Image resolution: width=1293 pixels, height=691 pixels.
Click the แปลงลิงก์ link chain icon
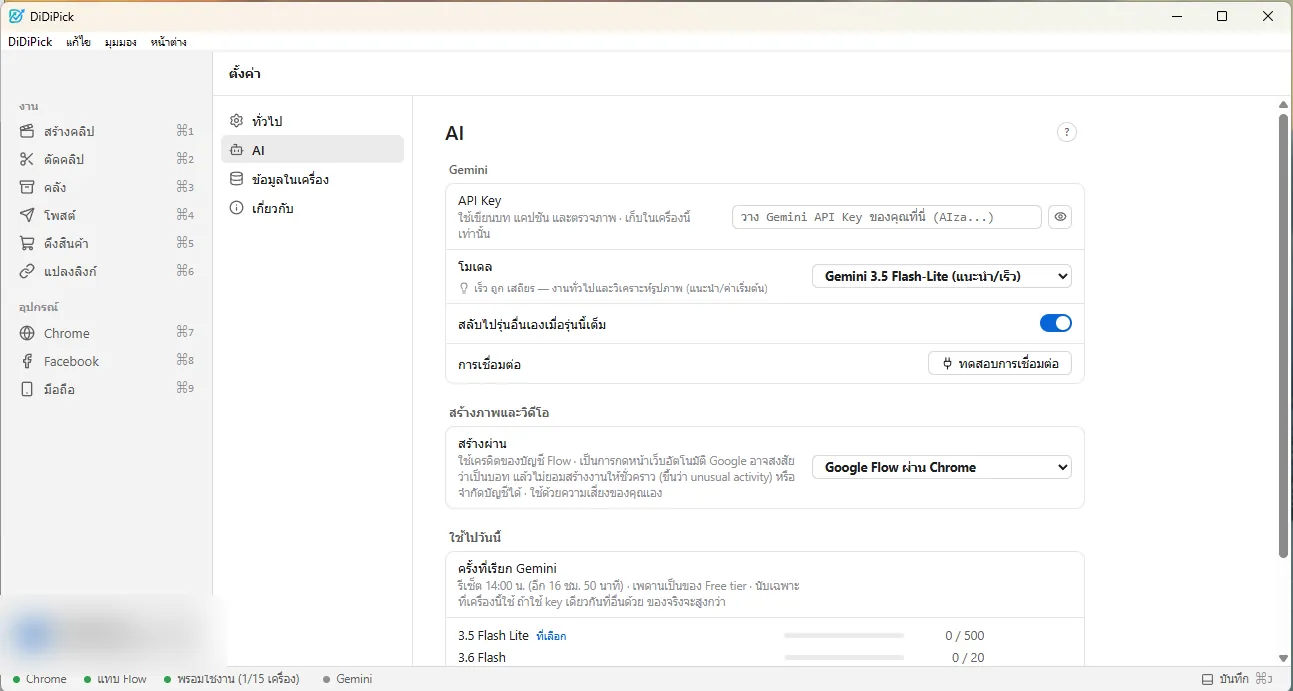click(x=27, y=271)
